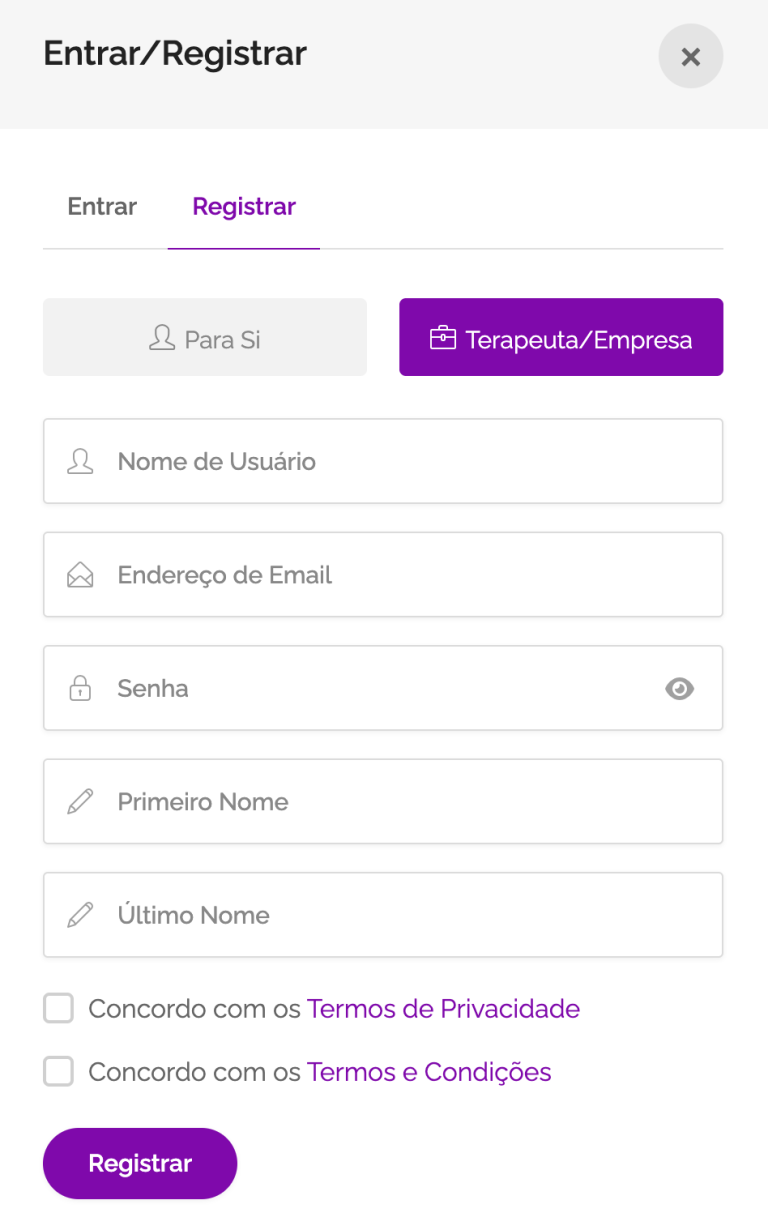The height and width of the screenshot is (1230, 768).
Task: Click into the Primeiro Nome text field
Action: tap(400, 801)
